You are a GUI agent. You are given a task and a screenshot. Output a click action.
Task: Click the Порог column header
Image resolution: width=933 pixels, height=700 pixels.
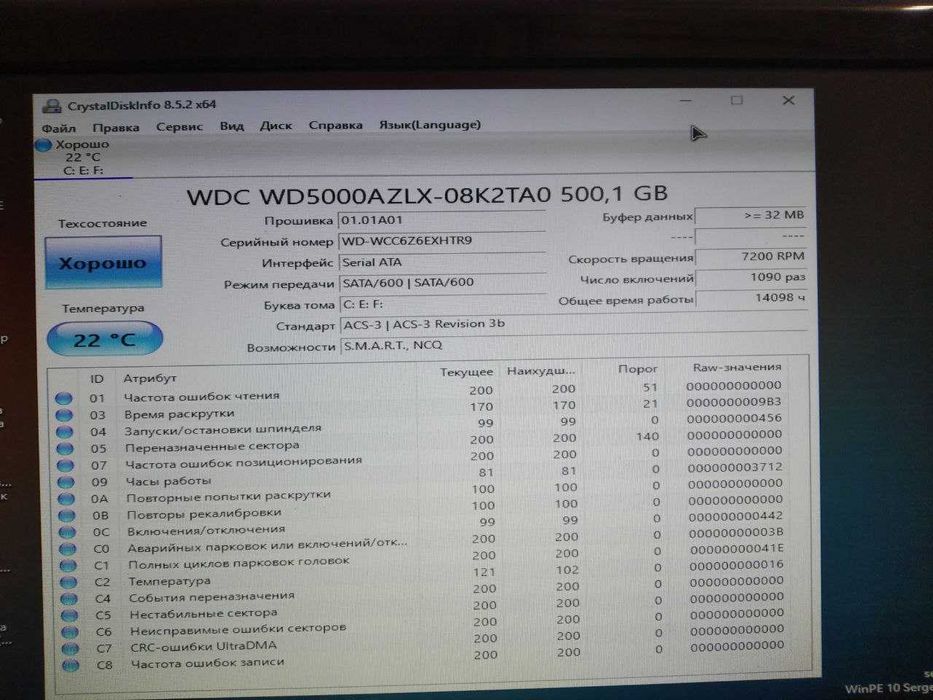638,369
